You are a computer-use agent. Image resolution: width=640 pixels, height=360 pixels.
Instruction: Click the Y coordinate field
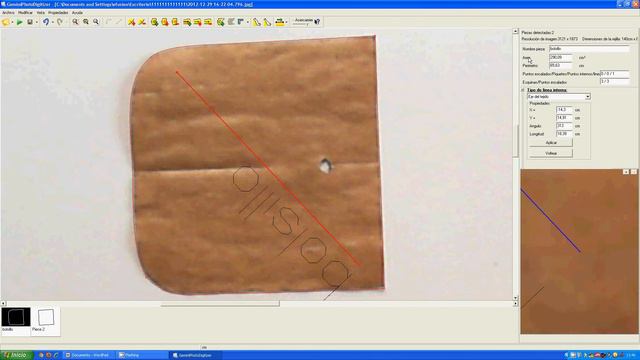click(564, 118)
